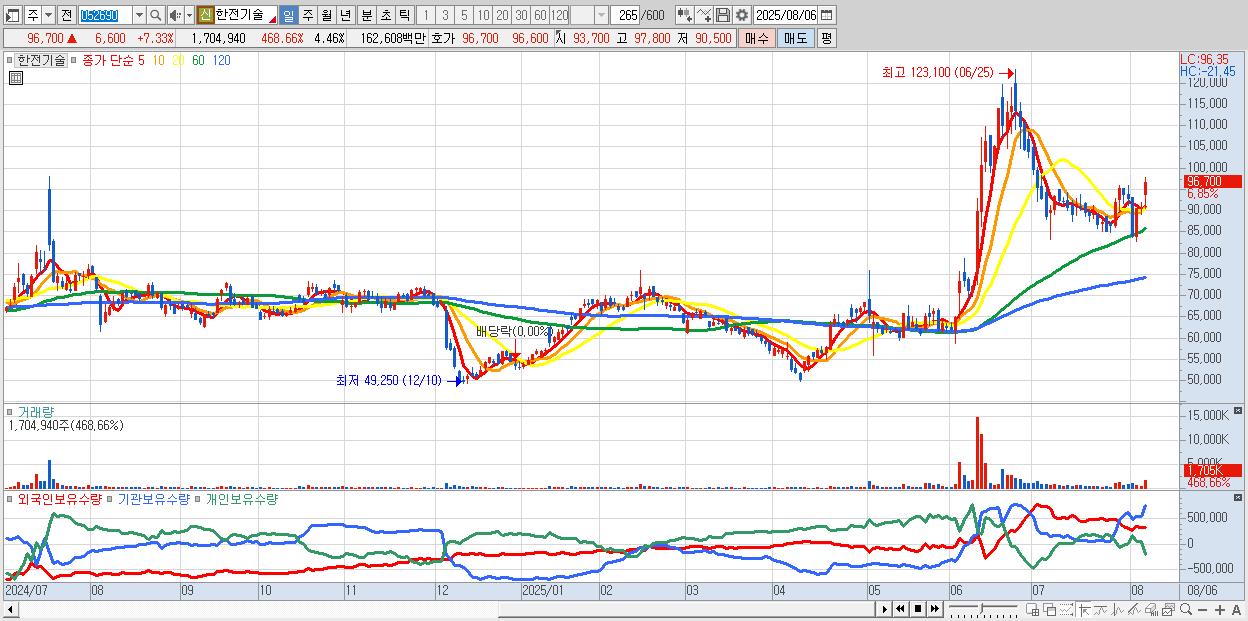Select 틱 tick chart period
This screenshot has width=1248, height=621.
point(404,15)
